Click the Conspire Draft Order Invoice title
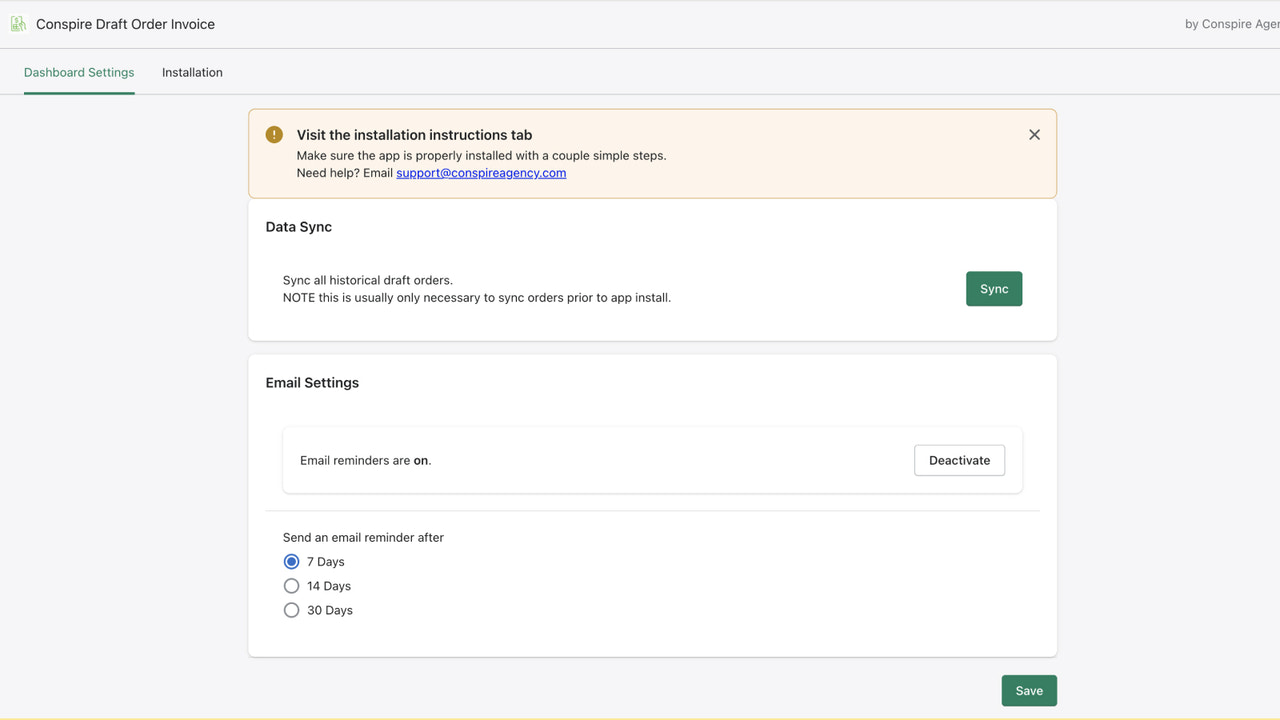Viewport: 1280px width, 720px height. [x=124, y=23]
